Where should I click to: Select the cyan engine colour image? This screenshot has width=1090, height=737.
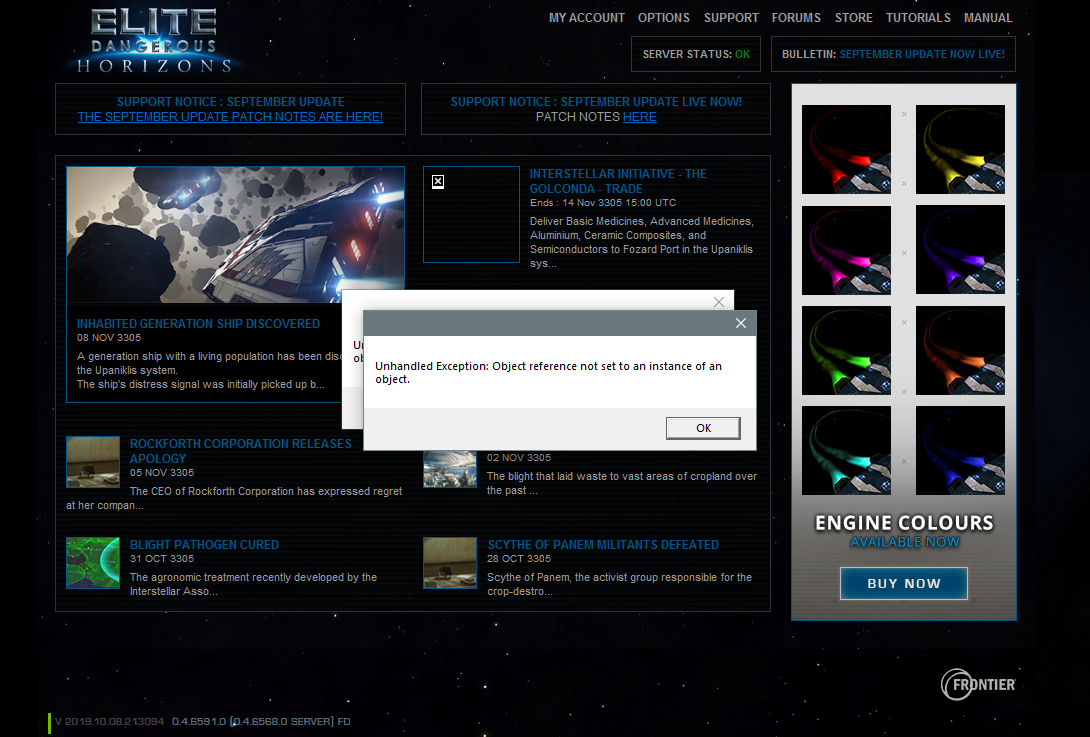pyautogui.click(x=846, y=451)
